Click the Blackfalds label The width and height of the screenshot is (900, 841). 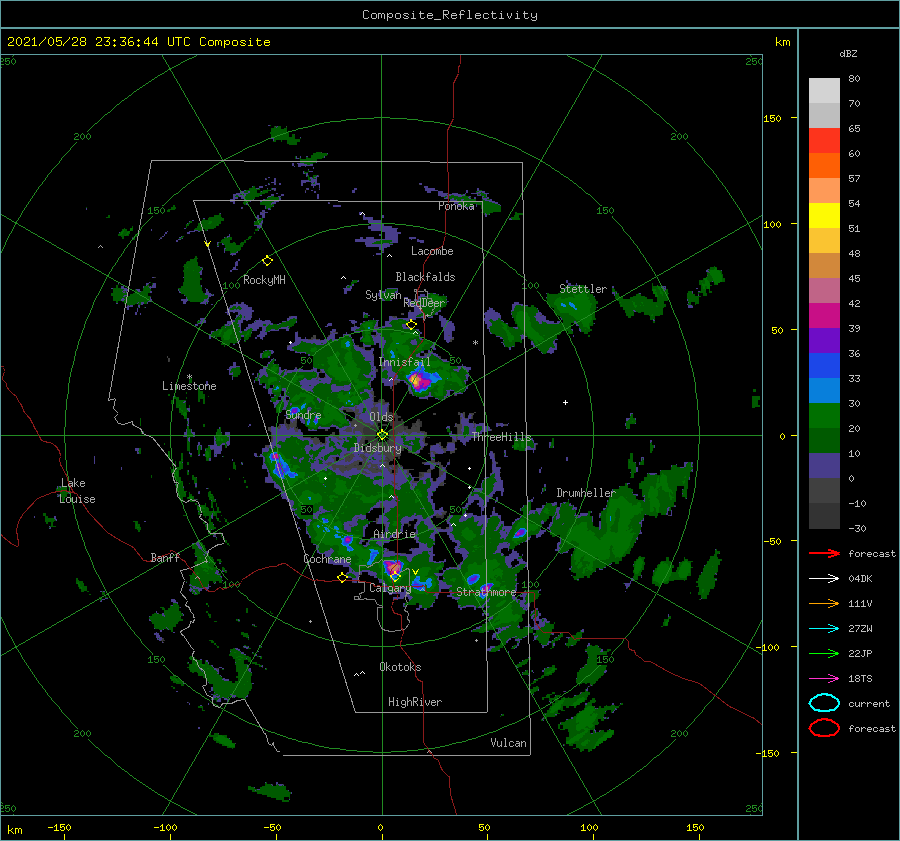(x=425, y=277)
